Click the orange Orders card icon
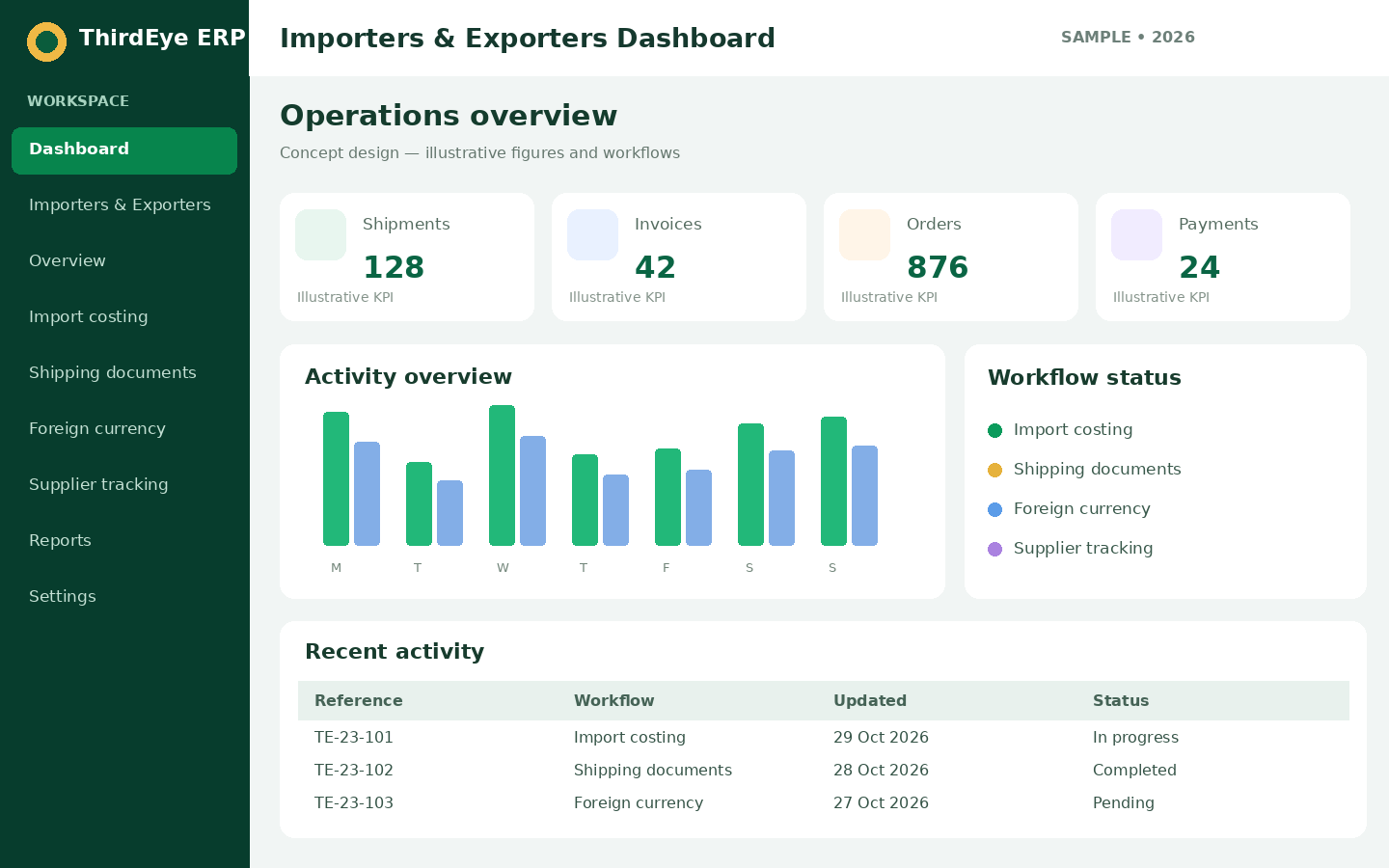Image resolution: width=1389 pixels, height=868 pixels. click(864, 234)
